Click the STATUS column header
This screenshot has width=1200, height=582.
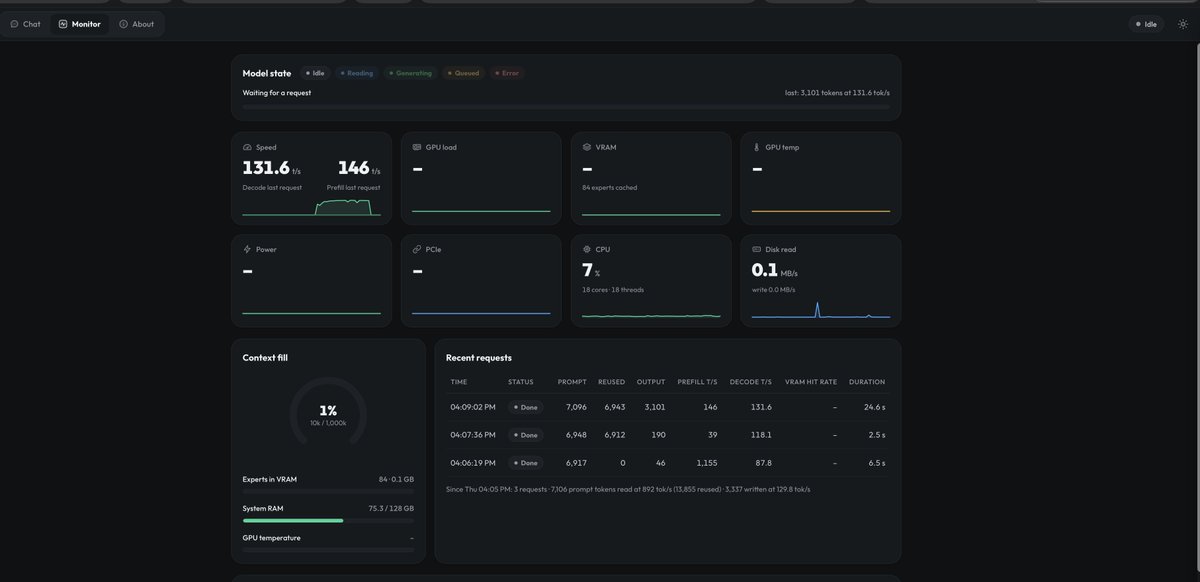521,382
